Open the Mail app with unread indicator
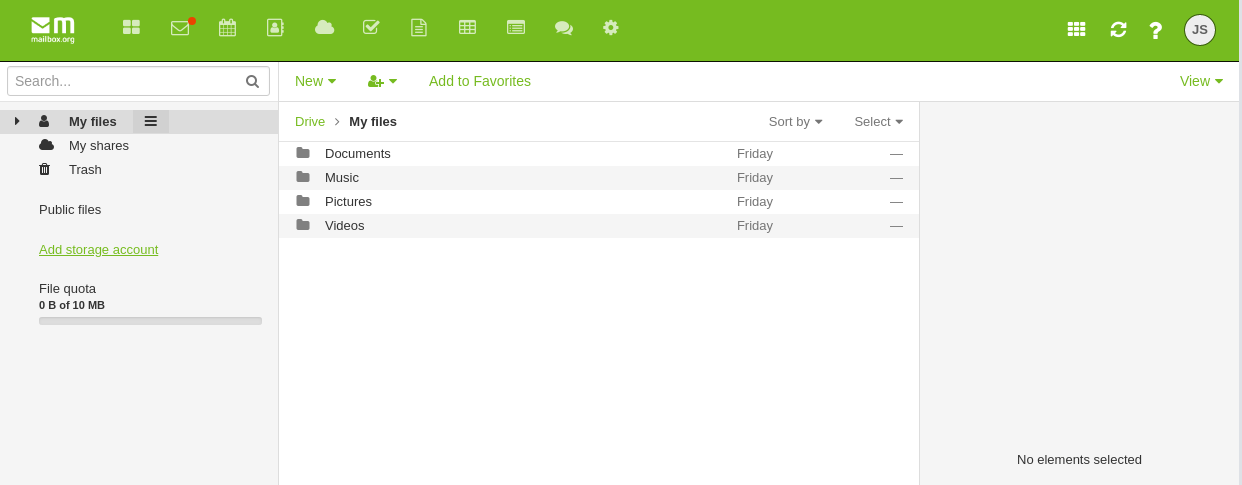 [181, 27]
